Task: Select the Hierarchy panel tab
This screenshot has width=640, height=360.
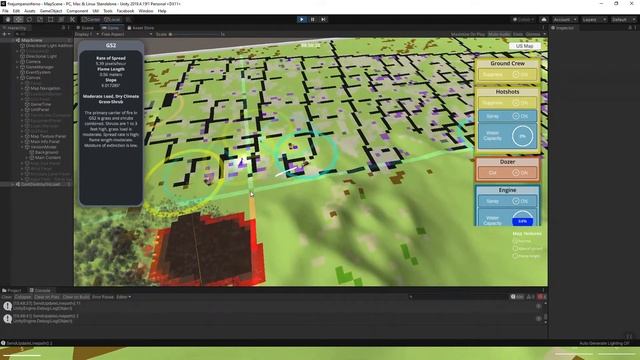Action: 16,28
